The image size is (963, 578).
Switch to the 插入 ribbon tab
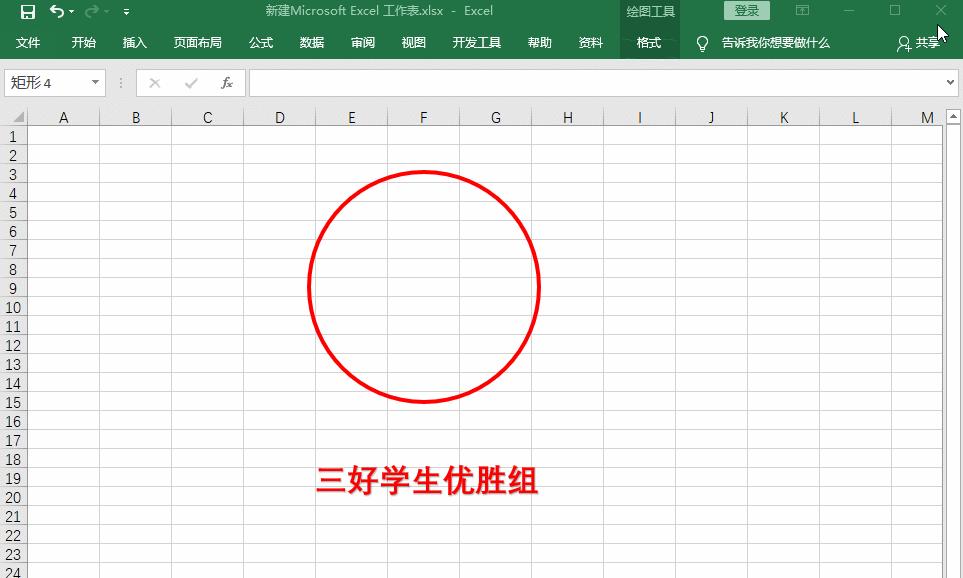pyautogui.click(x=135, y=43)
